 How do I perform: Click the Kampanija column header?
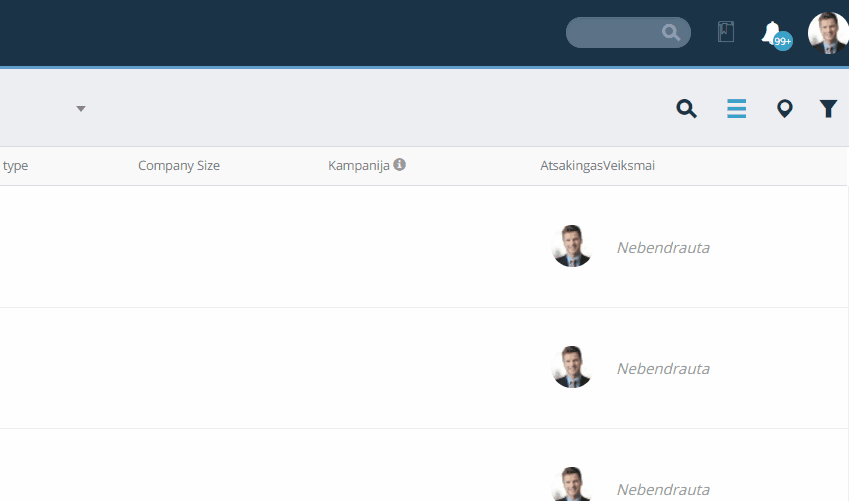[x=358, y=166]
